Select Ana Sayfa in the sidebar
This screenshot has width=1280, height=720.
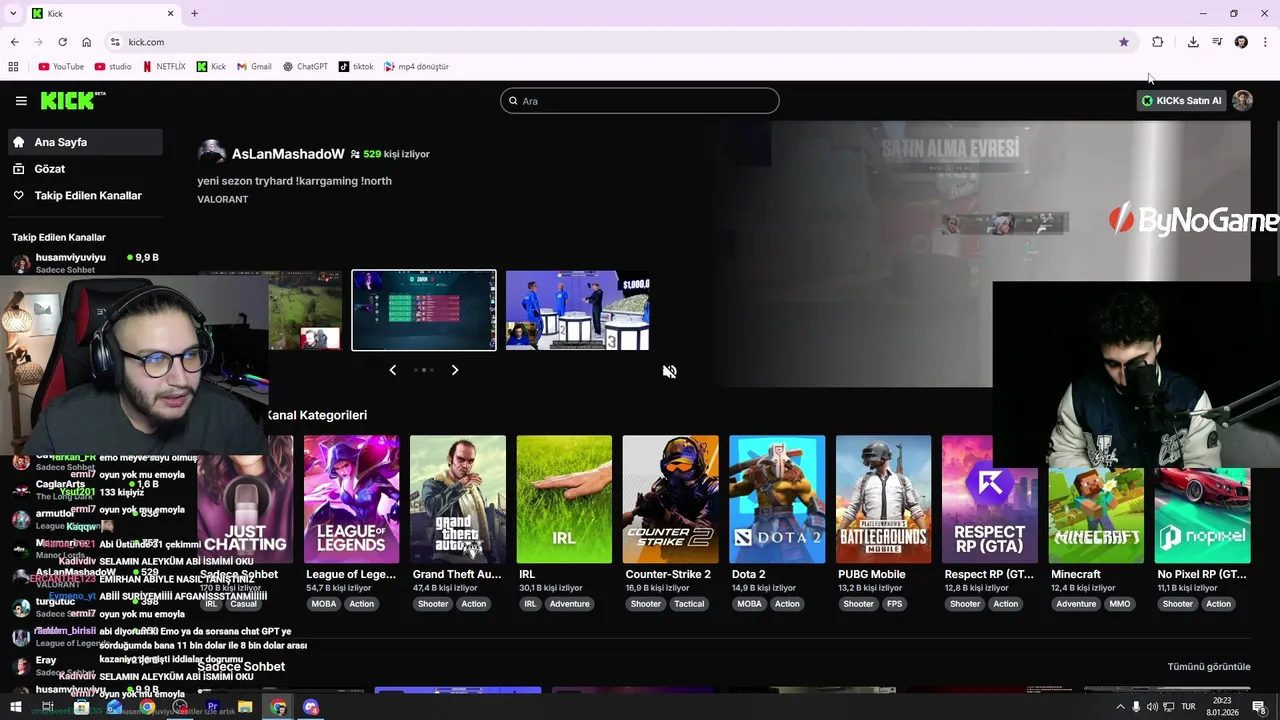pyautogui.click(x=86, y=142)
